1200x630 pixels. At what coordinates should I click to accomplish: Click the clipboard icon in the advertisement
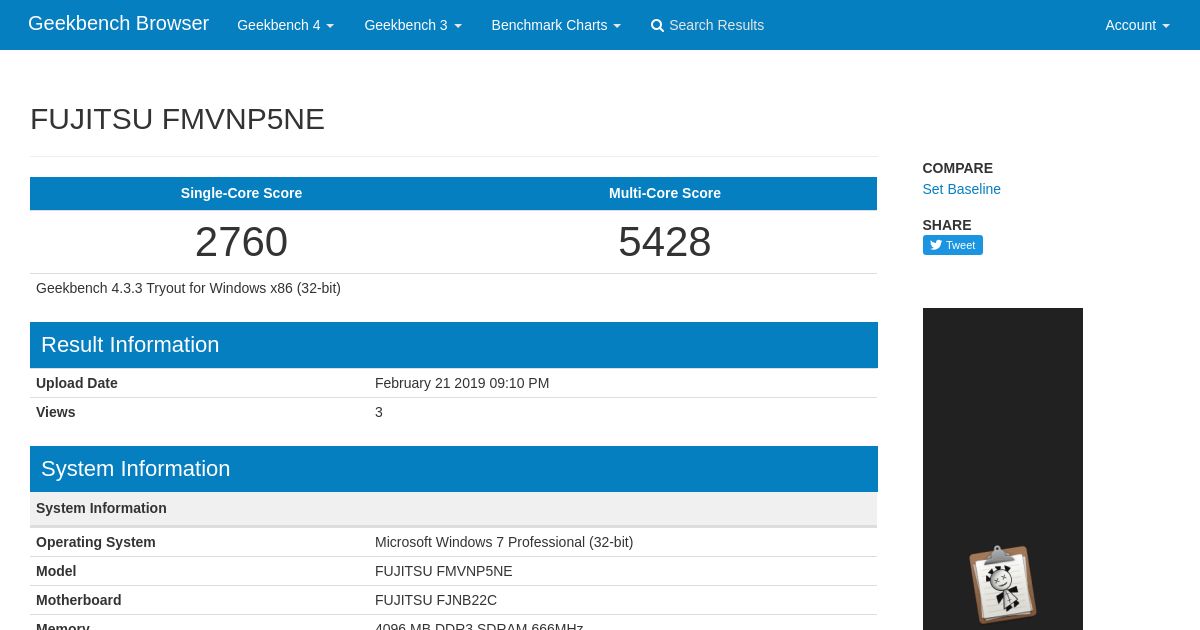point(1002,585)
